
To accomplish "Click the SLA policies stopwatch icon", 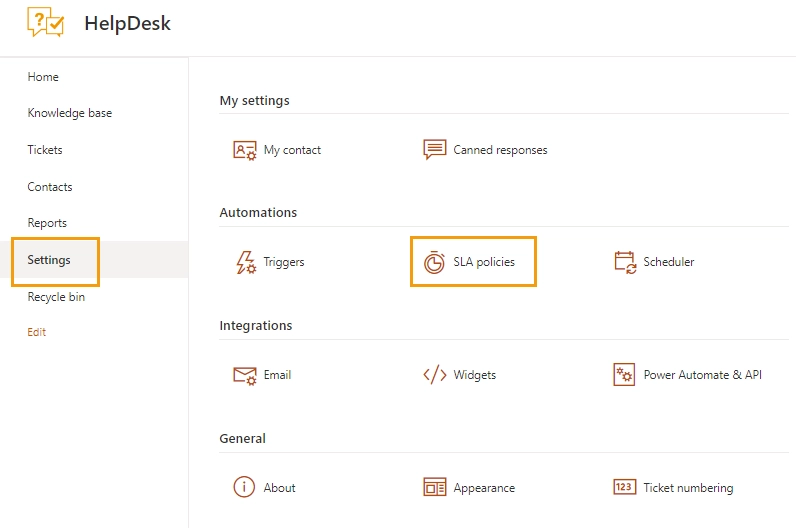I will click(435, 262).
